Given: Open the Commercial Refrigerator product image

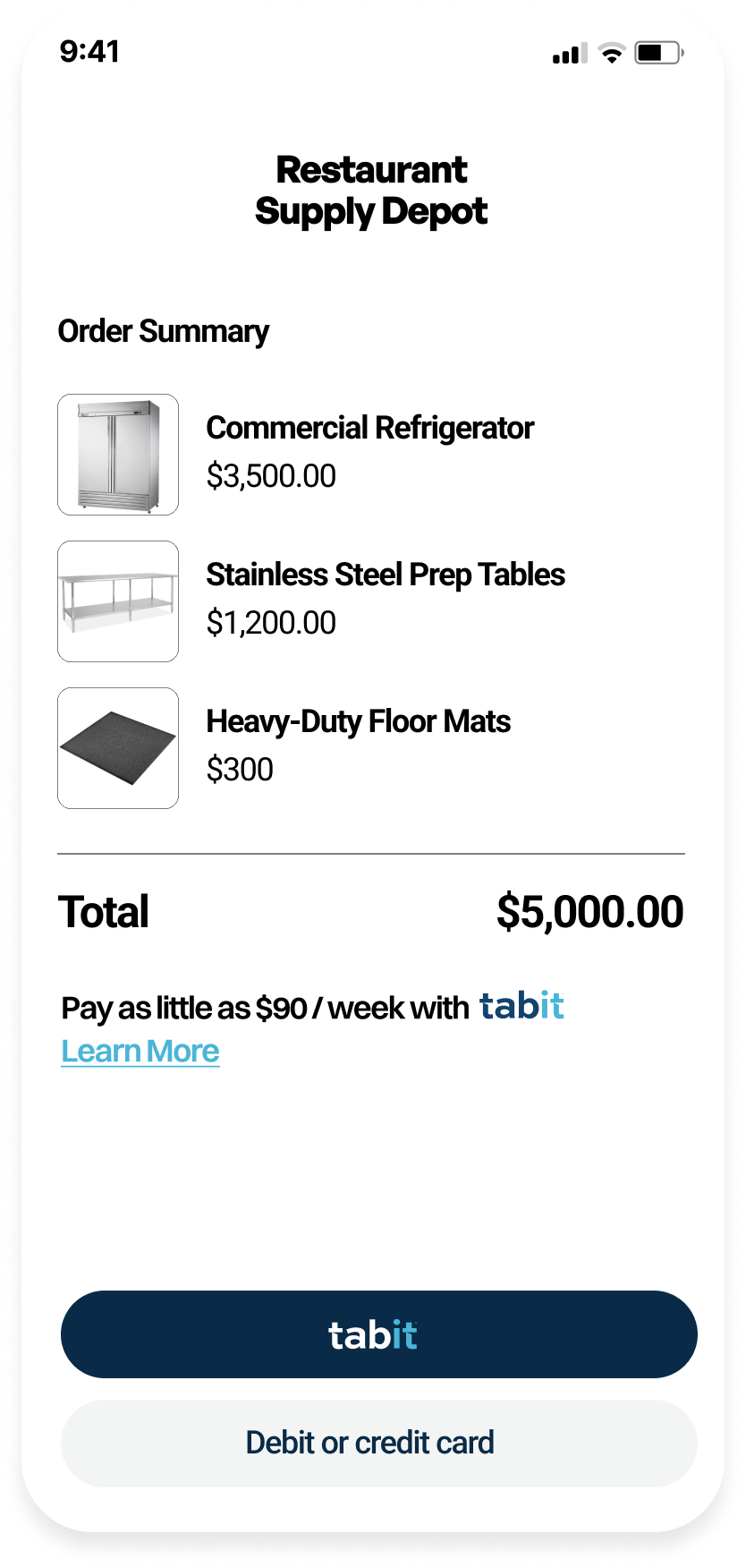Looking at the screenshot, I should tap(118, 455).
